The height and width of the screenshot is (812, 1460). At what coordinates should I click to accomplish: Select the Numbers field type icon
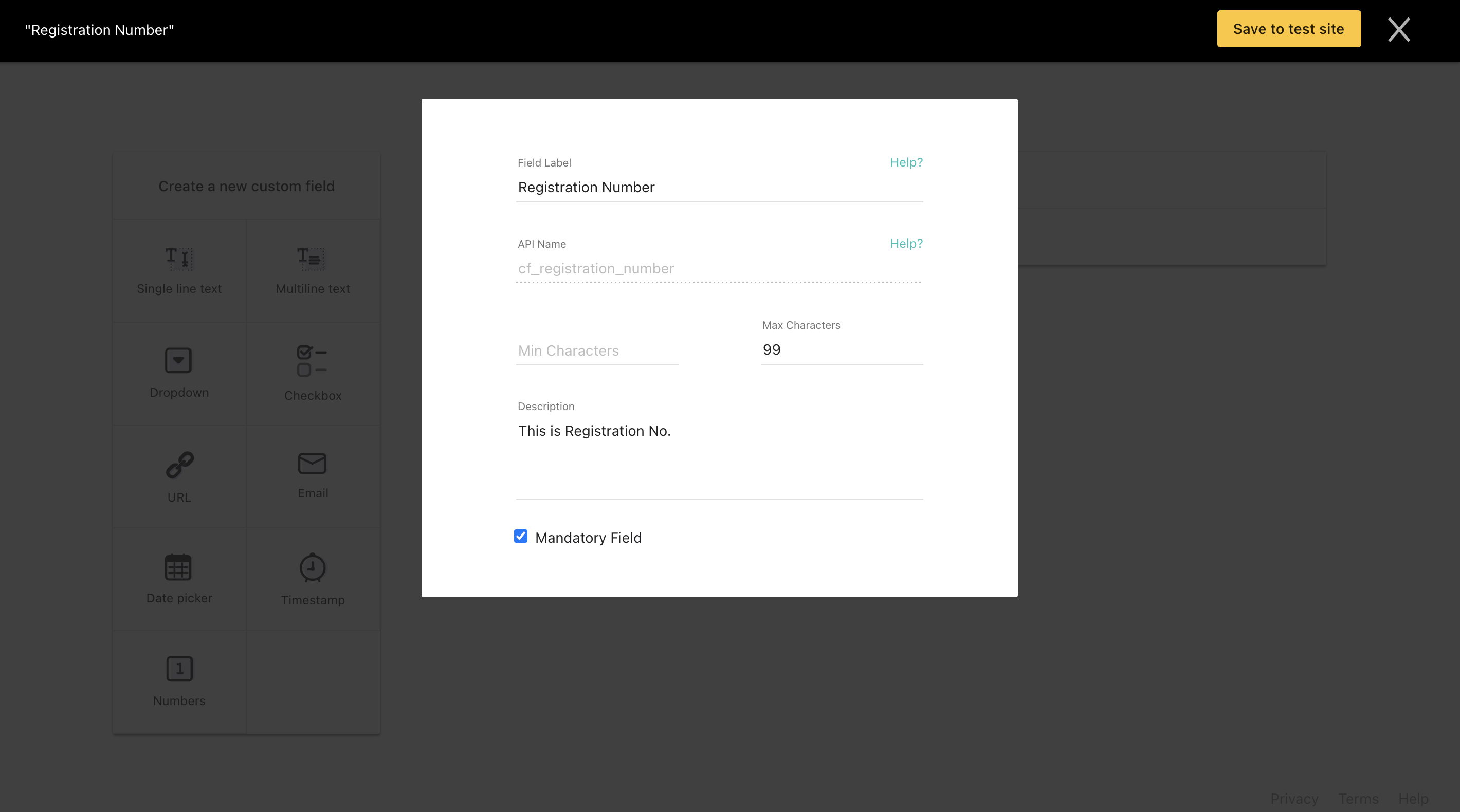point(179,669)
